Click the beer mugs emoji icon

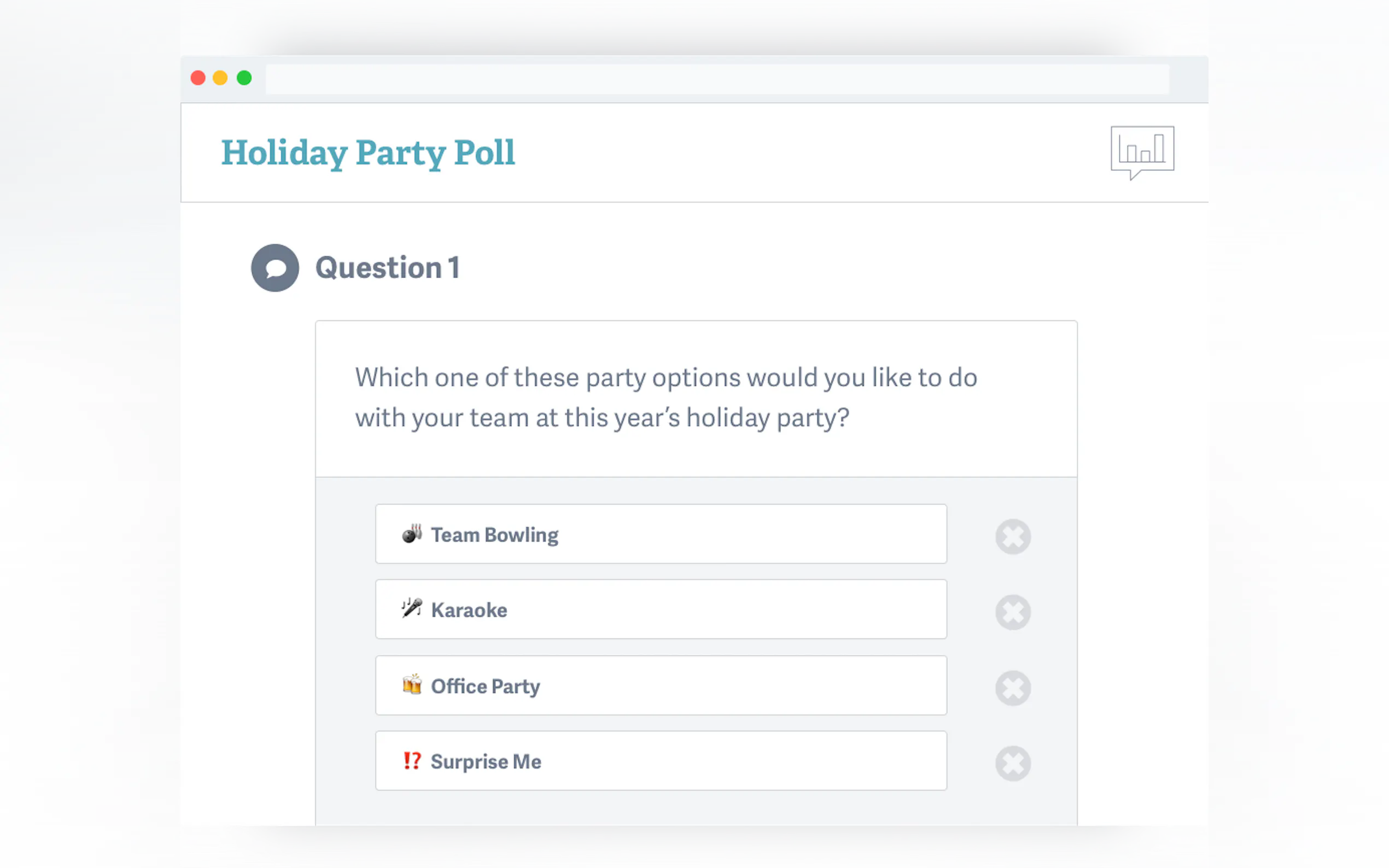point(412,684)
